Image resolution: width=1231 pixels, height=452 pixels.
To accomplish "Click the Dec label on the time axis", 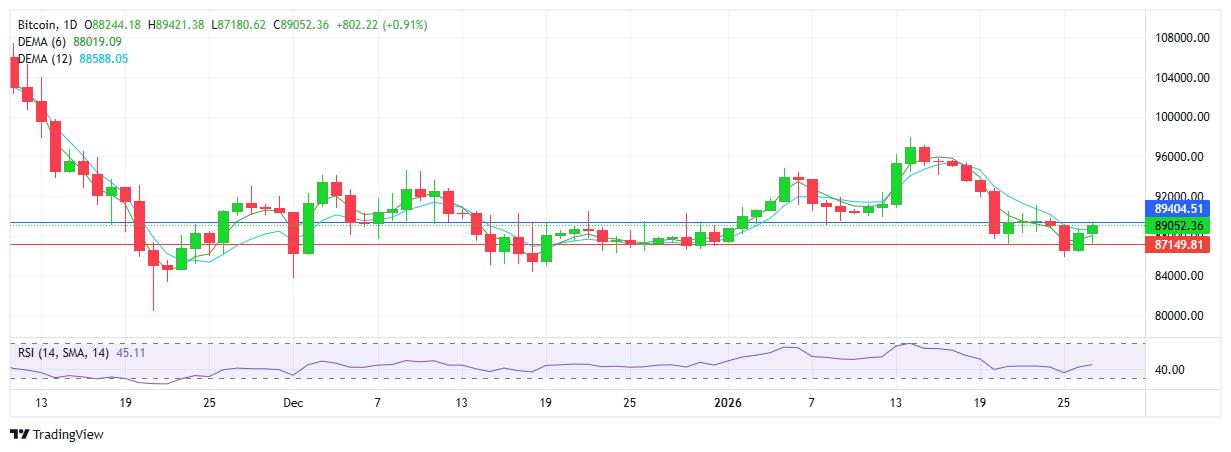I will tap(292, 403).
